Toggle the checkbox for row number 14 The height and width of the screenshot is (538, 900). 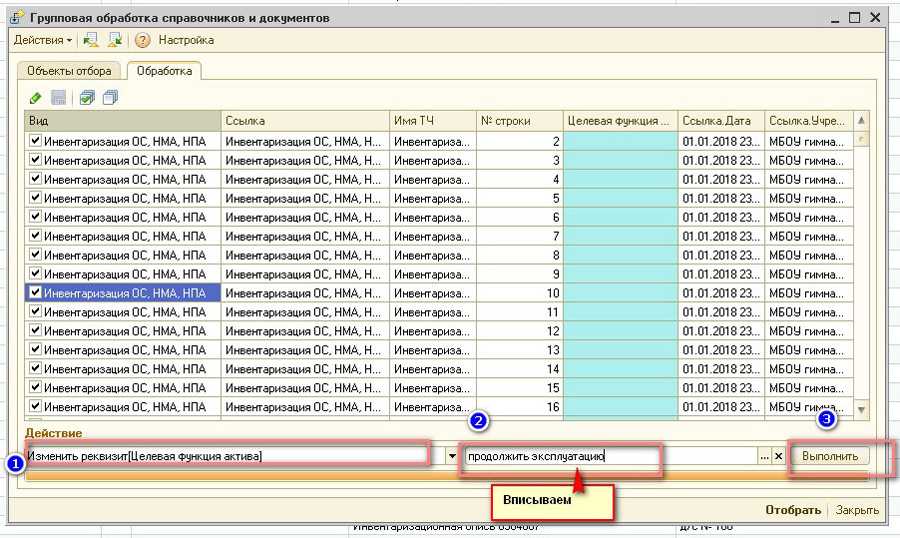pos(35,368)
